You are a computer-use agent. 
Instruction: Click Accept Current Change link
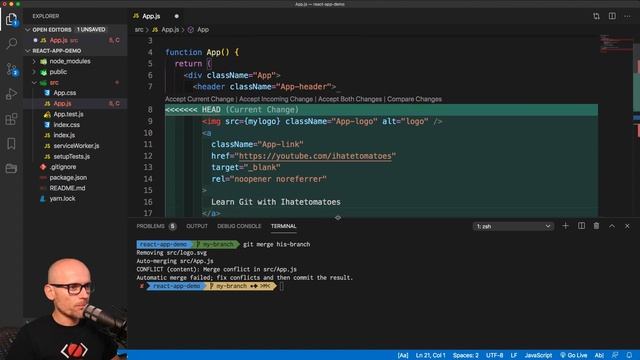pos(200,99)
